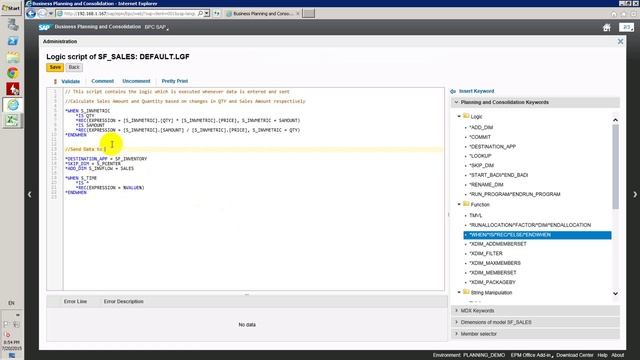
Task: Select *SKIP_DIM keyword
Action: coord(482,165)
